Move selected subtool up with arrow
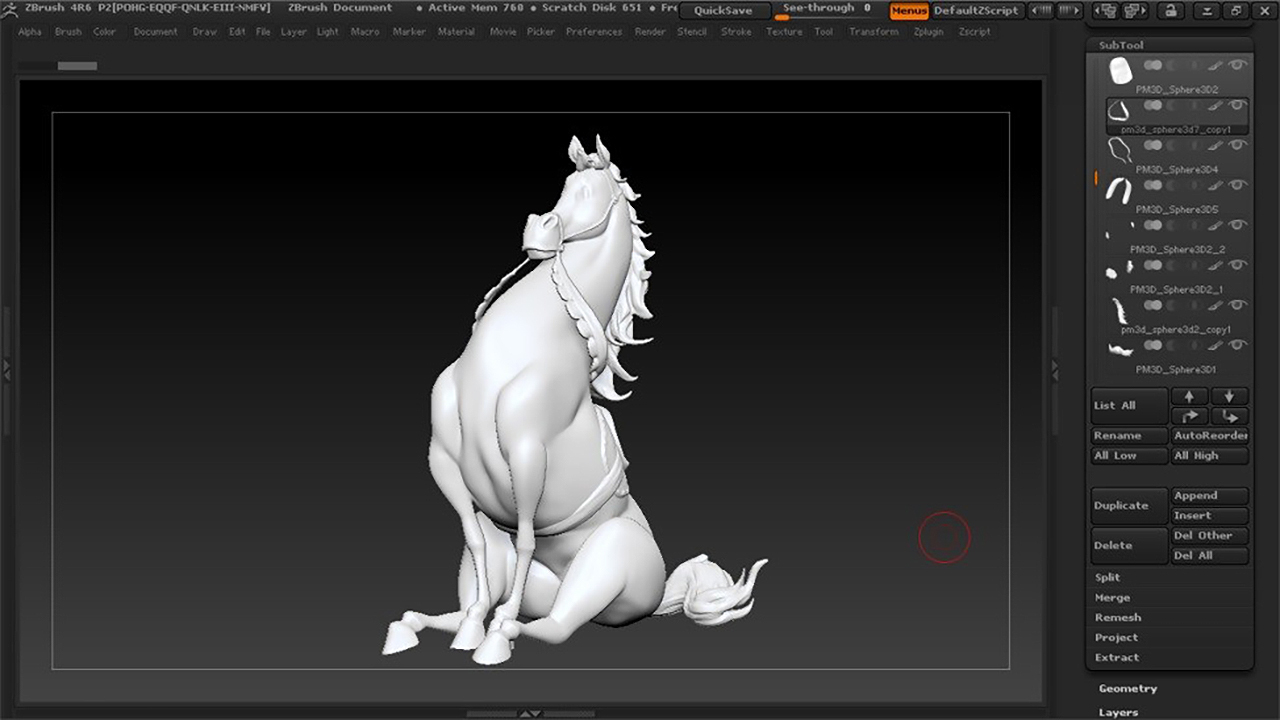The width and height of the screenshot is (1280, 720). 1189,396
